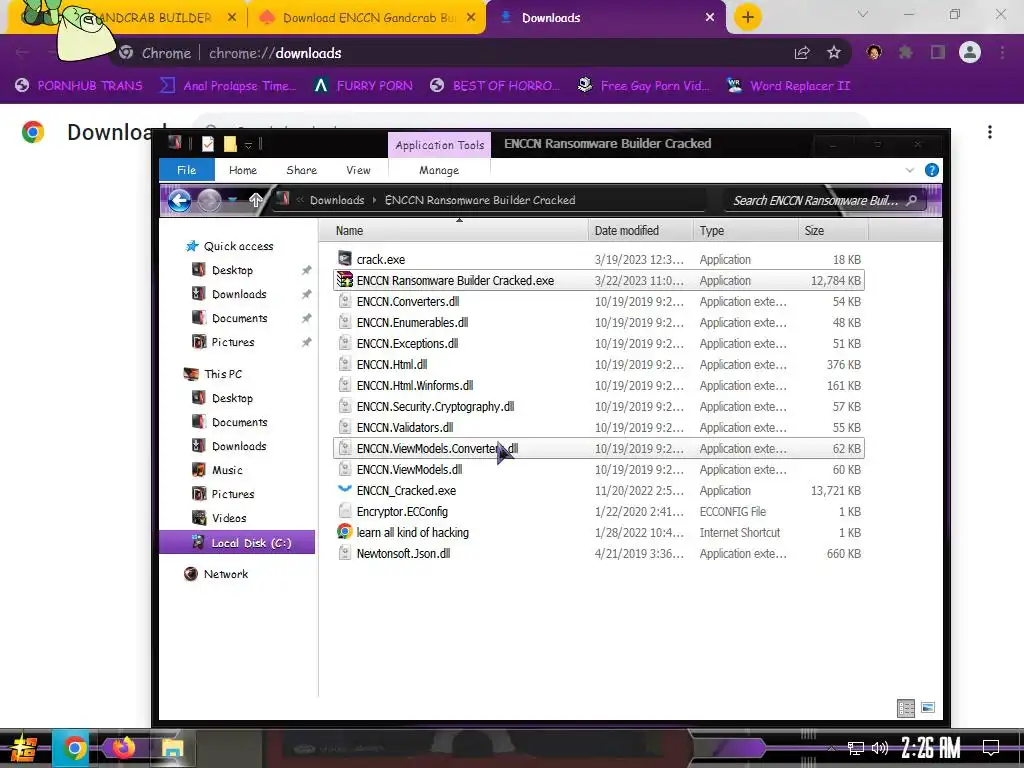Image resolution: width=1024 pixels, height=768 pixels.
Task: Sort files by the Size column
Action: tap(814, 231)
